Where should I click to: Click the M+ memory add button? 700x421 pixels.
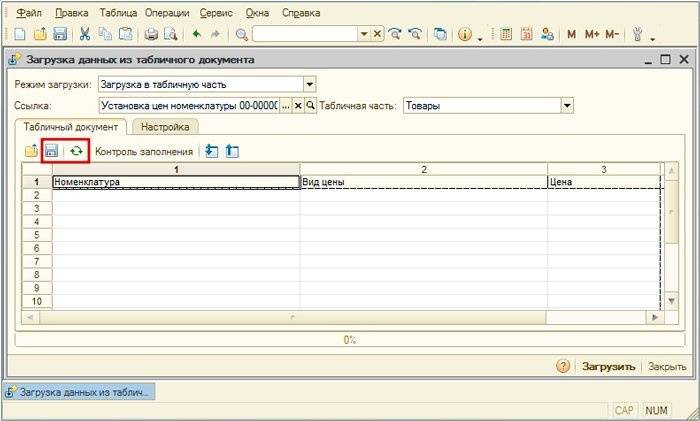pos(592,34)
